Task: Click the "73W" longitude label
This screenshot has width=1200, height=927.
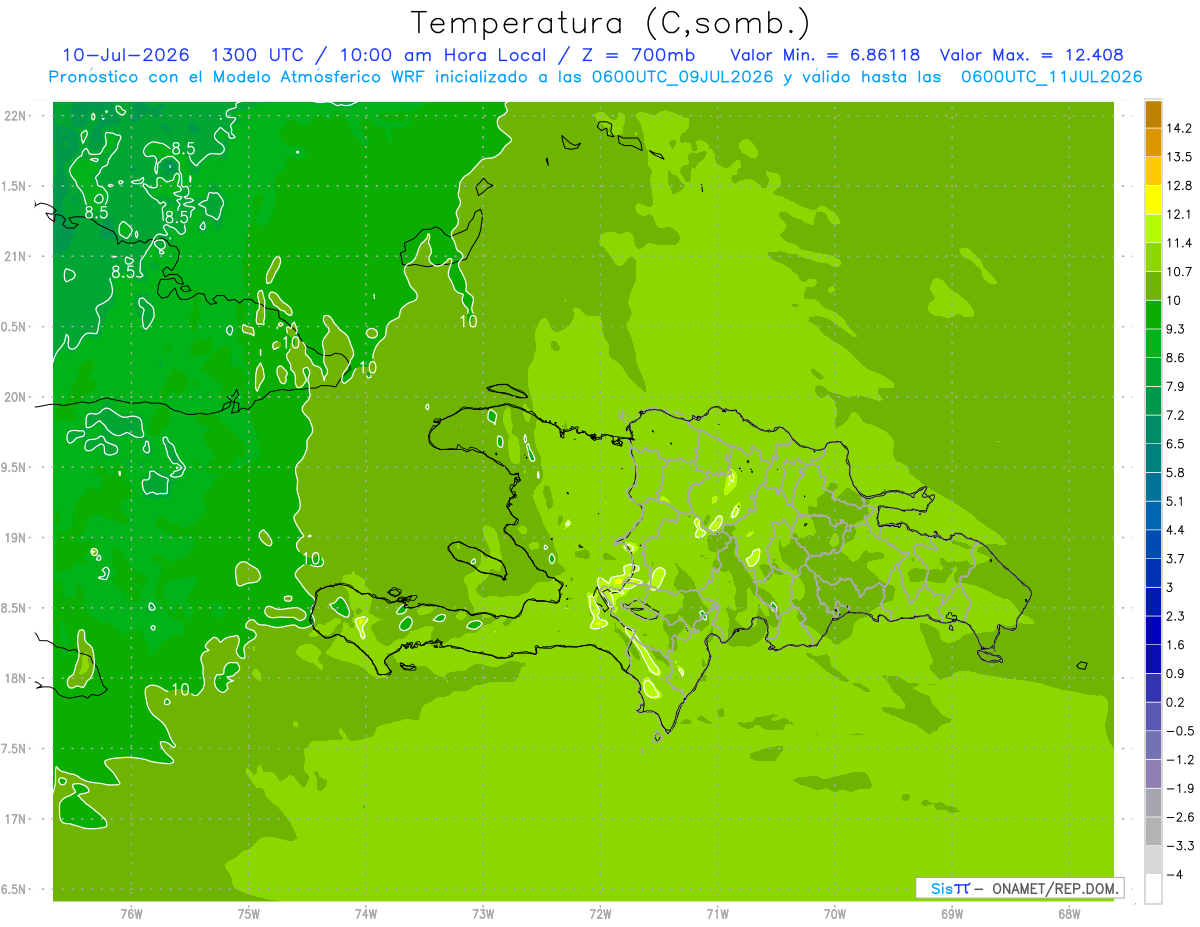Action: [x=483, y=914]
